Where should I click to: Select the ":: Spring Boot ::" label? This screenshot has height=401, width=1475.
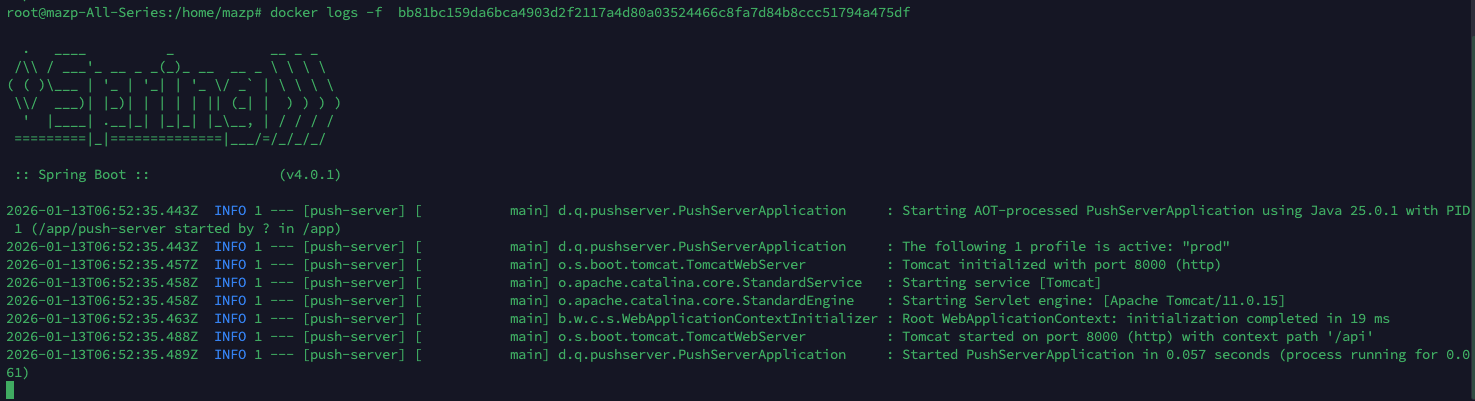[82, 175]
